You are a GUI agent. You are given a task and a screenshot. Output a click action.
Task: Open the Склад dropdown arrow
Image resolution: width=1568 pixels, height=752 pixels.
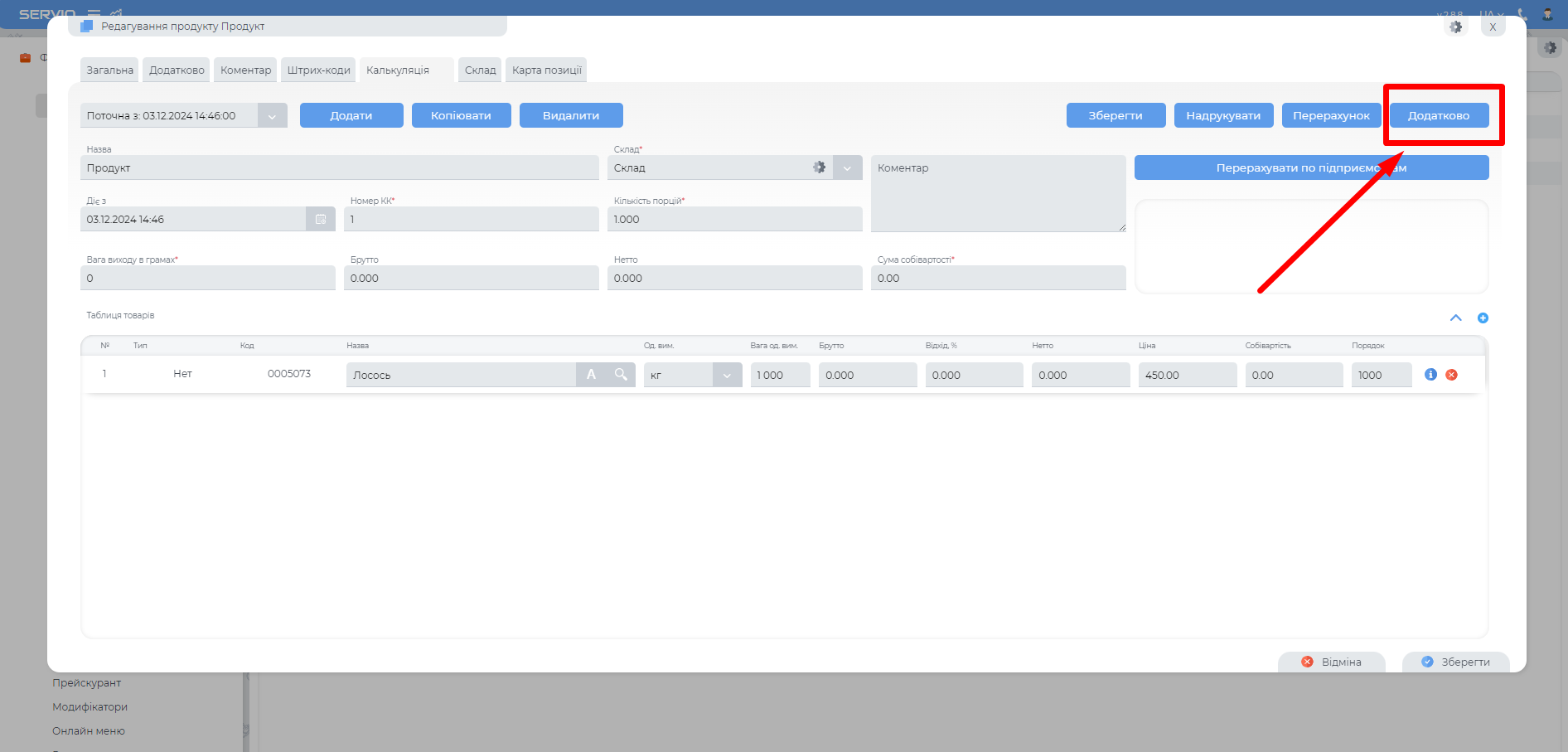tap(847, 168)
